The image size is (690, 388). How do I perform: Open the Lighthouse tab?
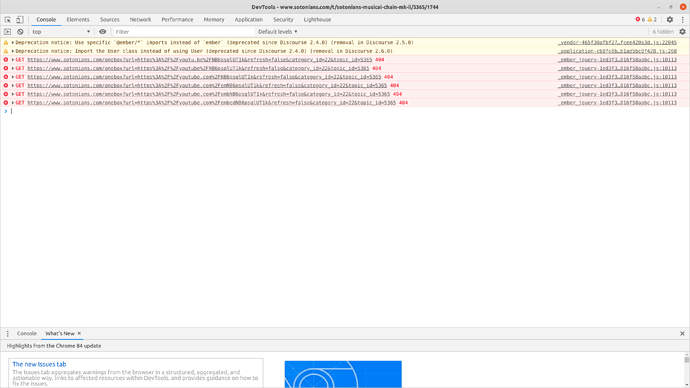(x=317, y=20)
